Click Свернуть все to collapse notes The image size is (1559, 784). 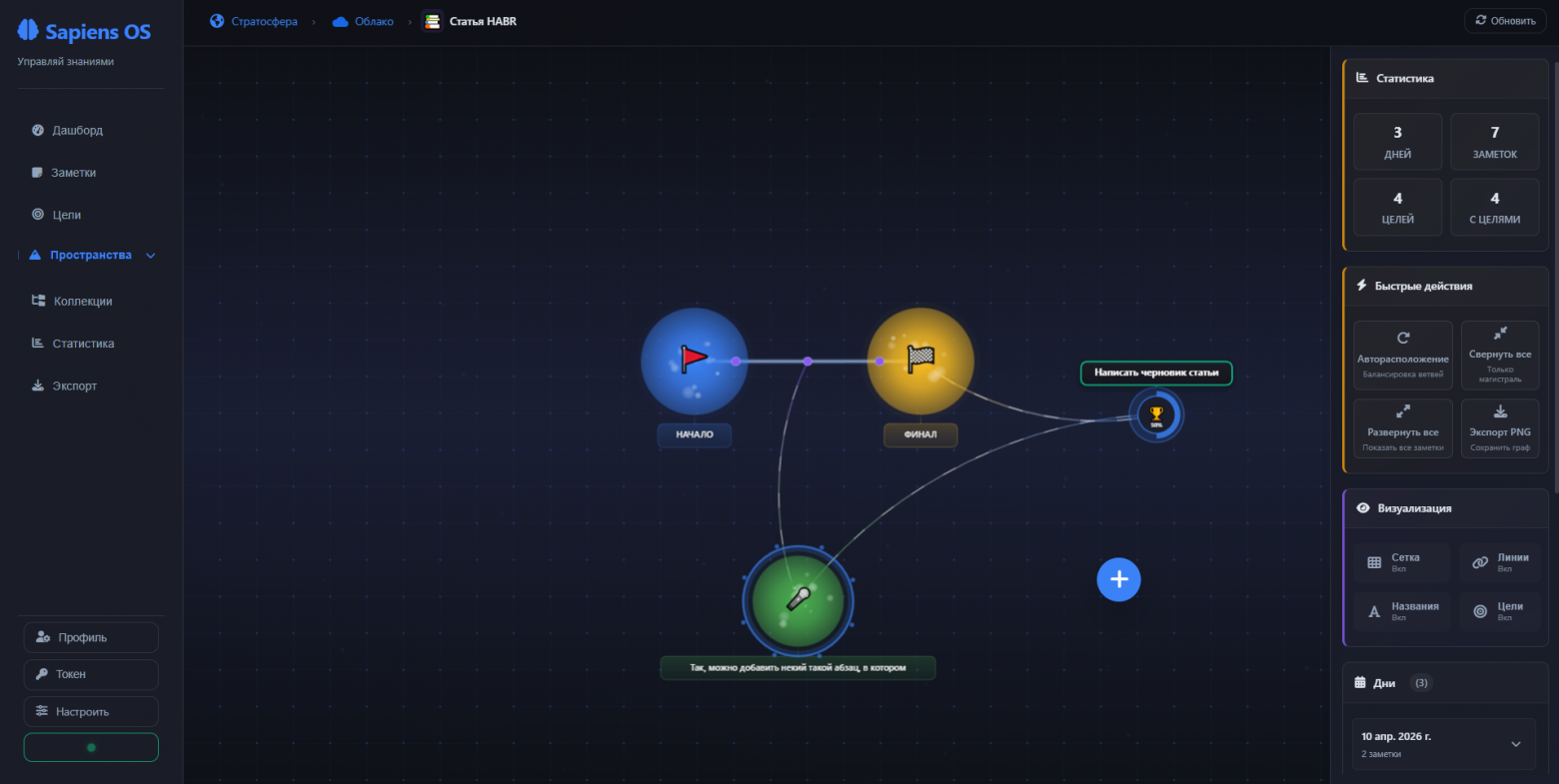[x=1499, y=355]
